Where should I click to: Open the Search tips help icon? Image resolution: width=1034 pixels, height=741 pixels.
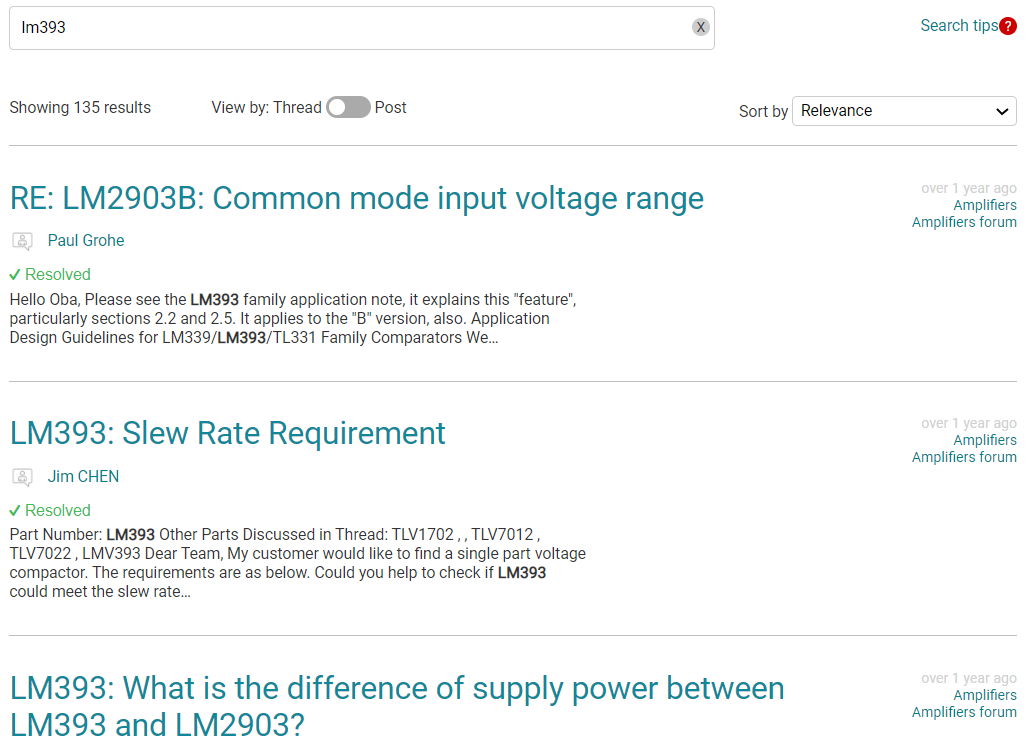[1008, 26]
